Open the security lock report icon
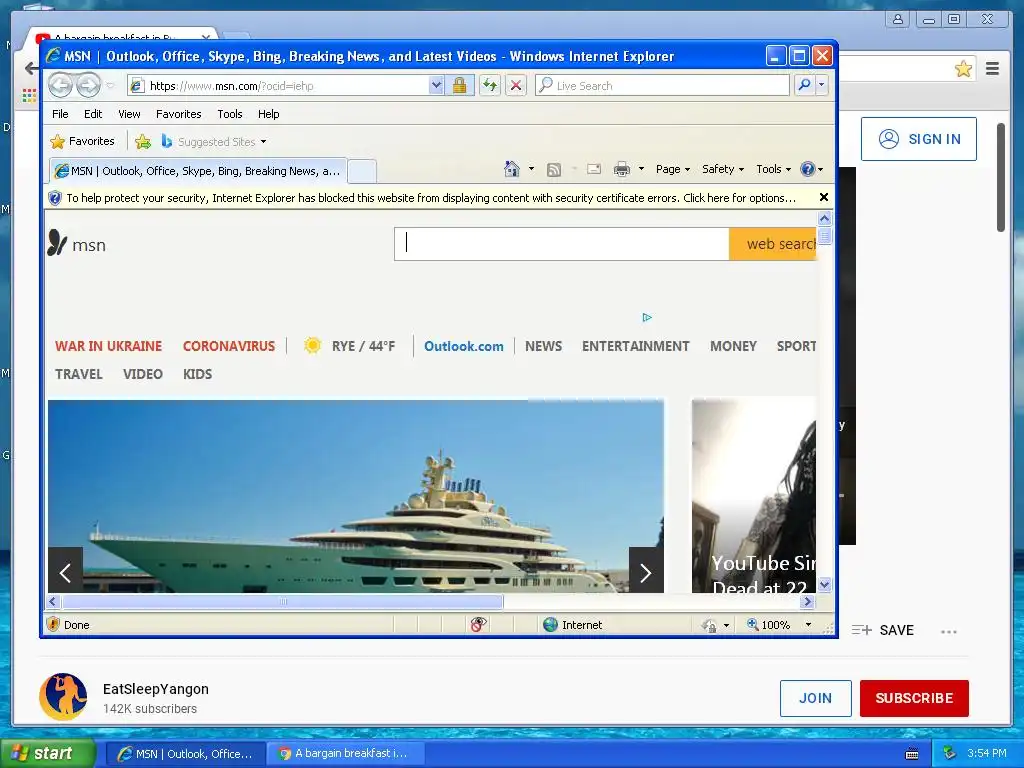The width and height of the screenshot is (1024, 768). (x=460, y=85)
